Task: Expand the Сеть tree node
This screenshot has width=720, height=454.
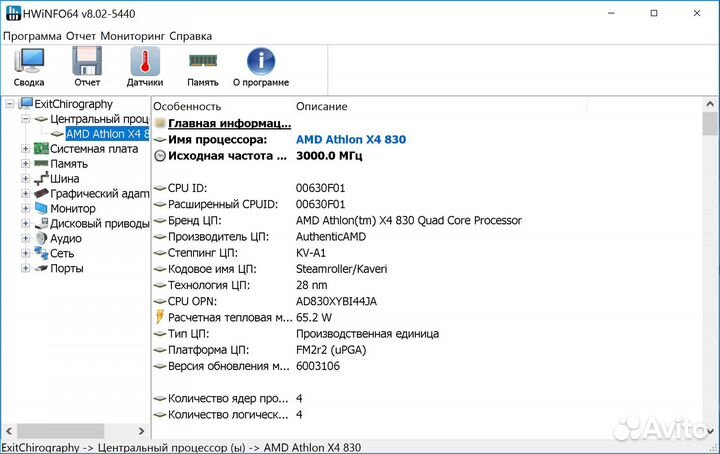Action: (26, 253)
